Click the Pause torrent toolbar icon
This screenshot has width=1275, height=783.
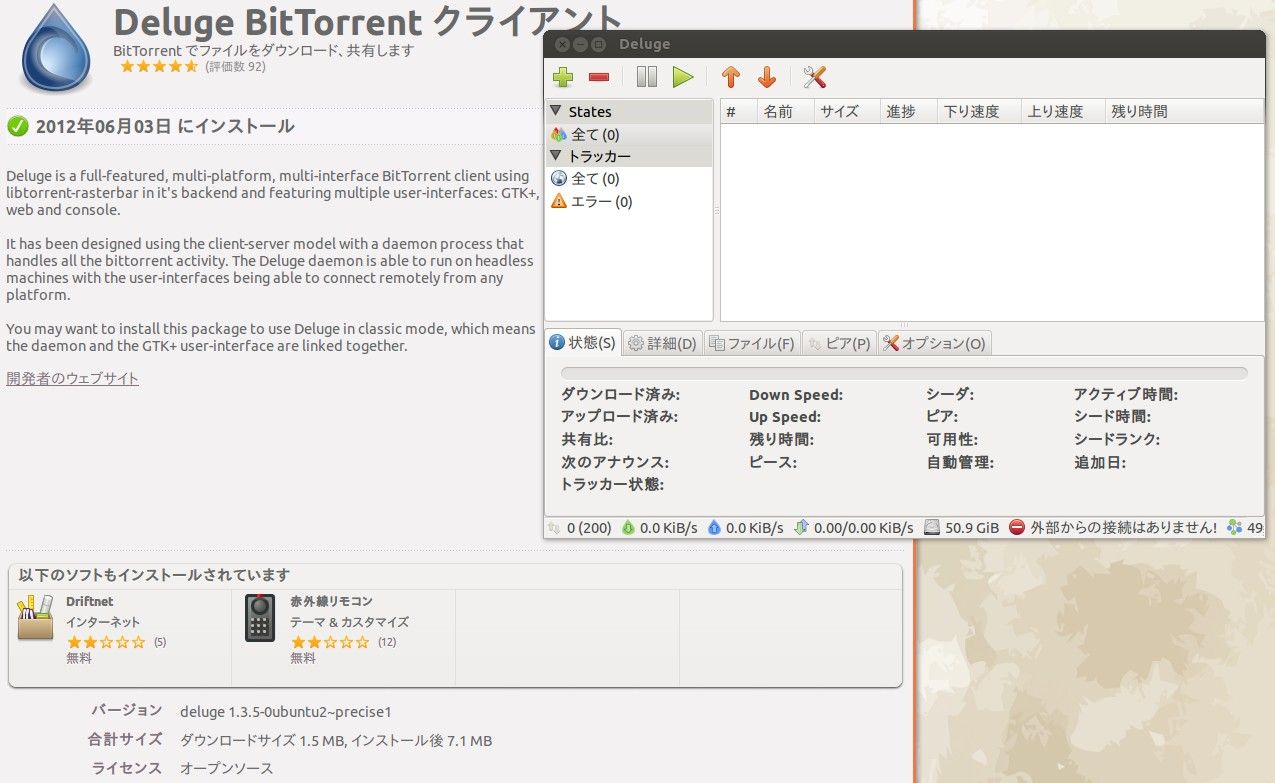[647, 77]
